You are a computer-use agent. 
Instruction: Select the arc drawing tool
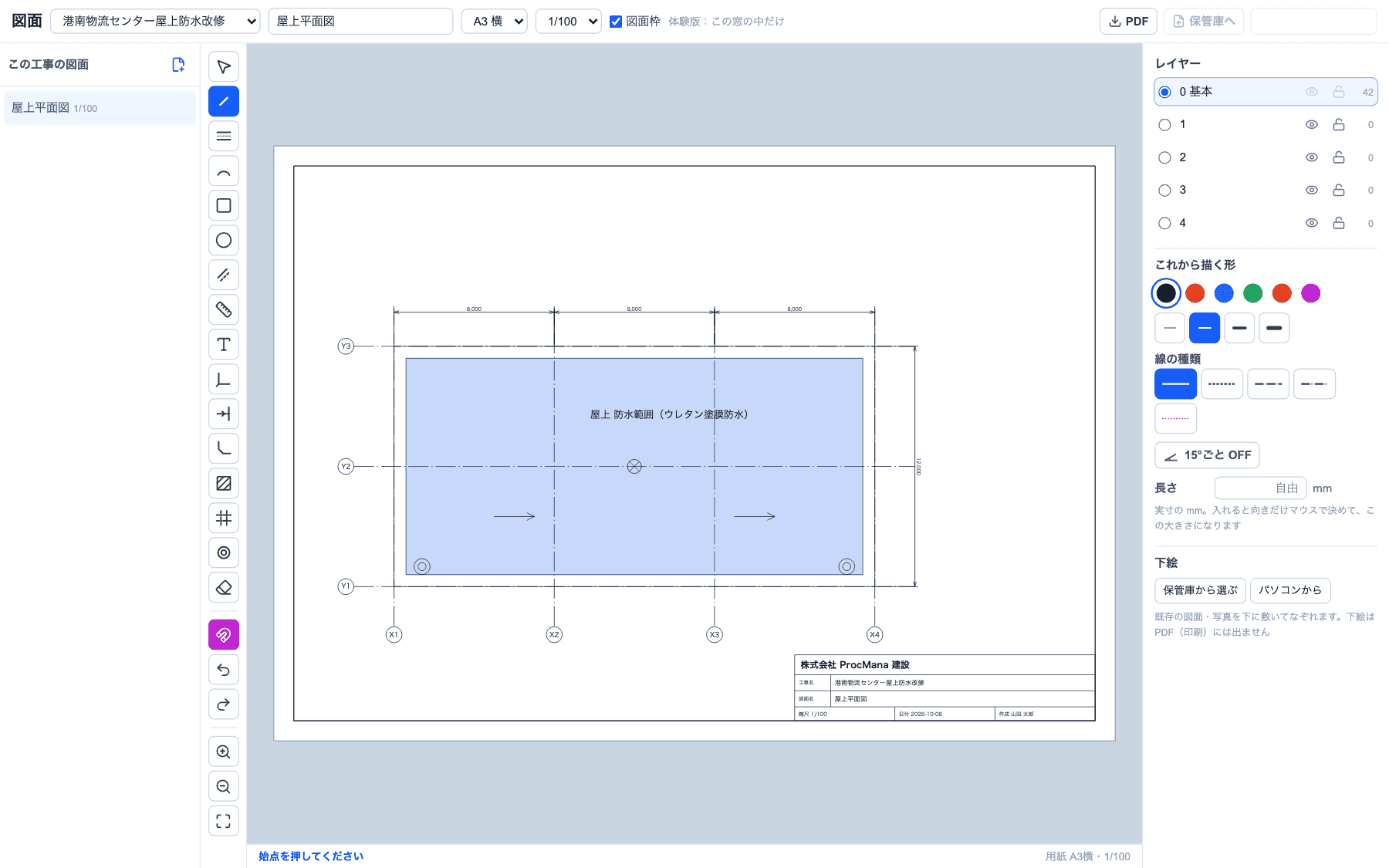(x=223, y=171)
